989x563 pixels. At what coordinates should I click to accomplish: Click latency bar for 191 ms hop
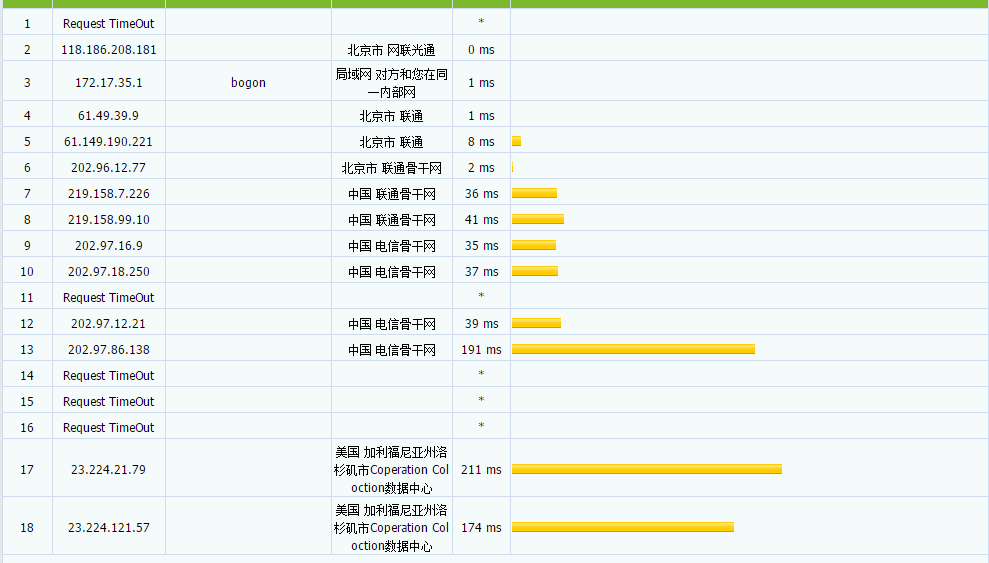[x=633, y=349]
